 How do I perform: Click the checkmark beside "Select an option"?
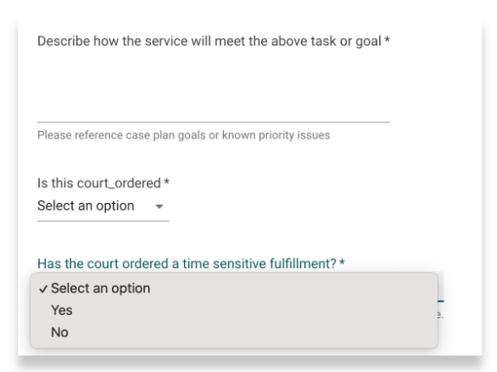[43, 289]
